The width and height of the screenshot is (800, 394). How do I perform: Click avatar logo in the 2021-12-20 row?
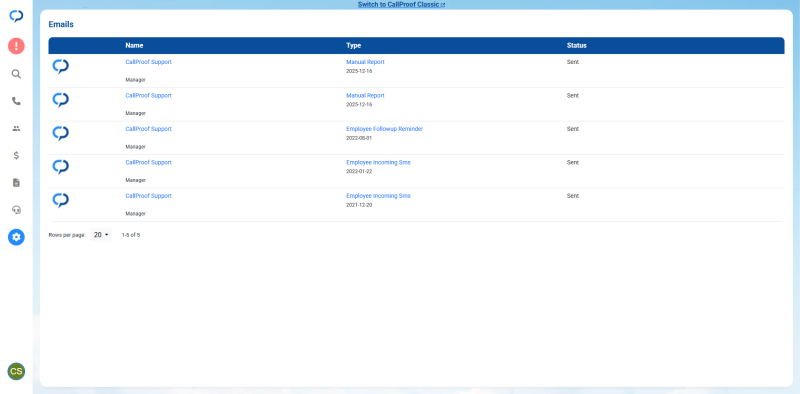point(61,201)
